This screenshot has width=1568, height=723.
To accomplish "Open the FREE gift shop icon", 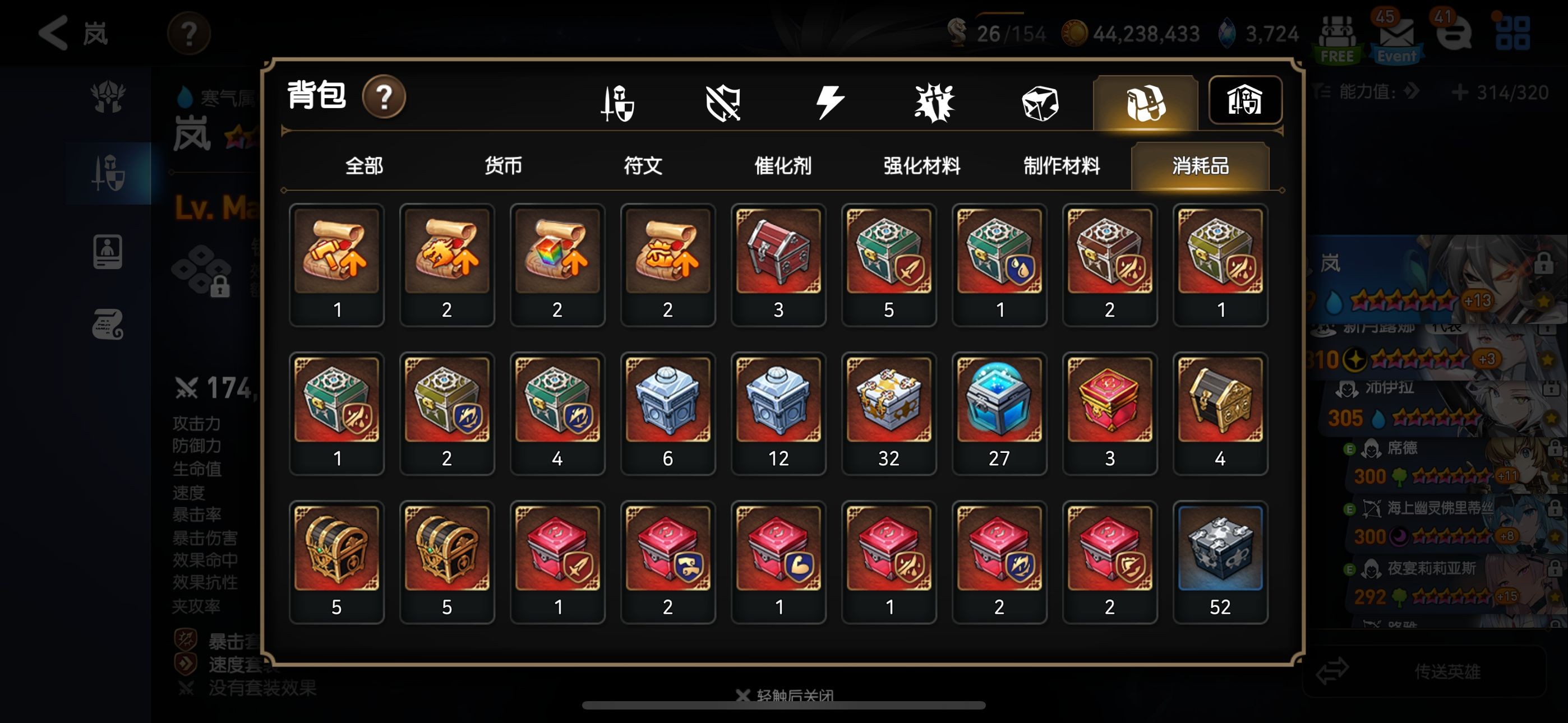I will point(1337,39).
